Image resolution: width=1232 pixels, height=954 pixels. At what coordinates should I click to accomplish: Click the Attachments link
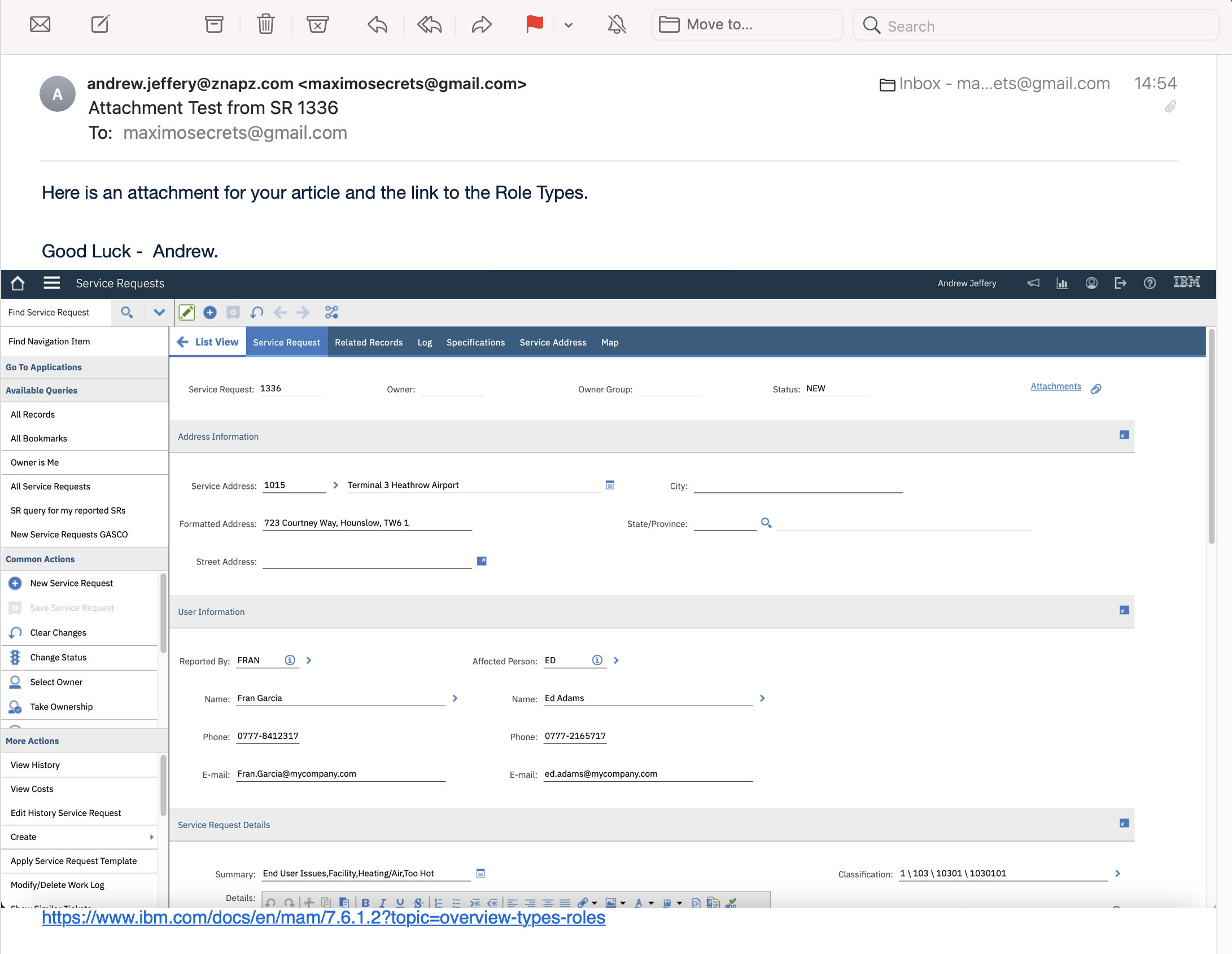pos(1055,386)
